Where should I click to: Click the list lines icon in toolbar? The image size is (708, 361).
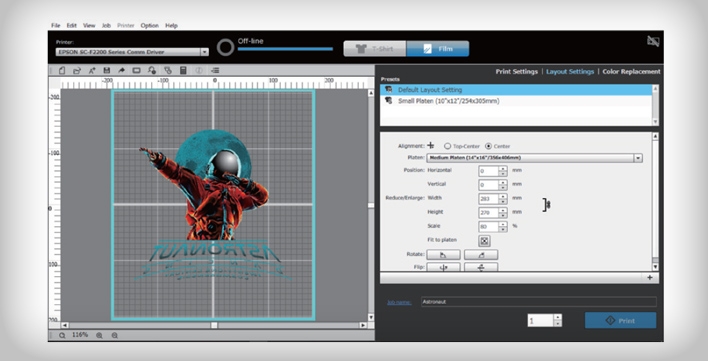pyautogui.click(x=215, y=70)
